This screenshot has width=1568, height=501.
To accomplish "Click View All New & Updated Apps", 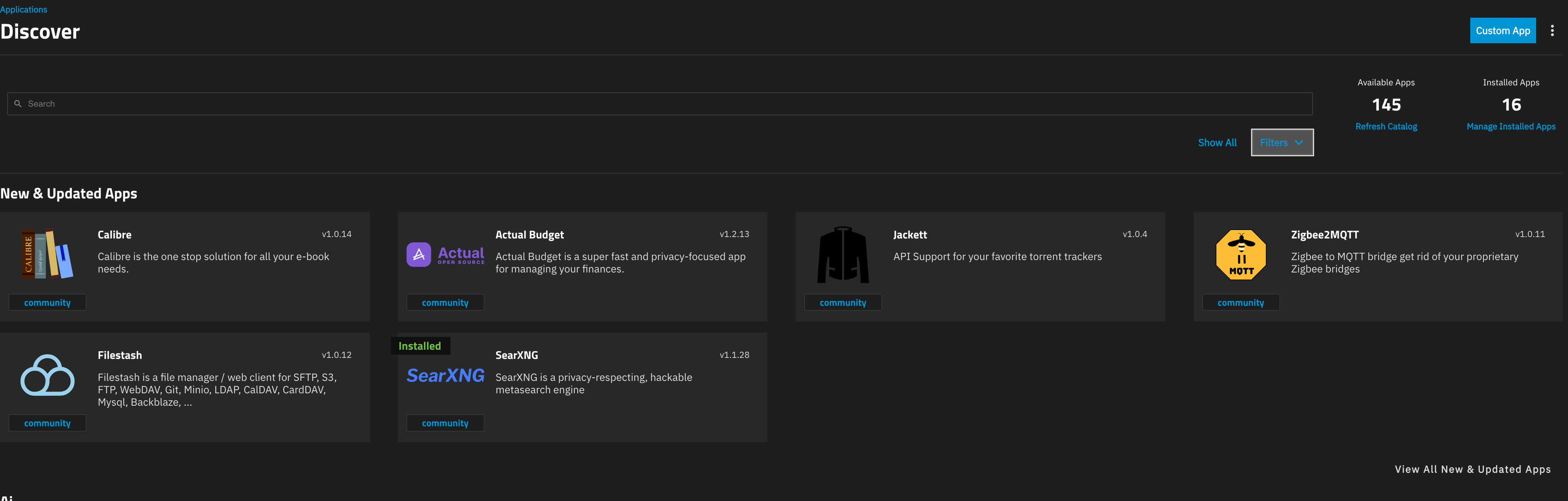I will tap(1472, 469).
